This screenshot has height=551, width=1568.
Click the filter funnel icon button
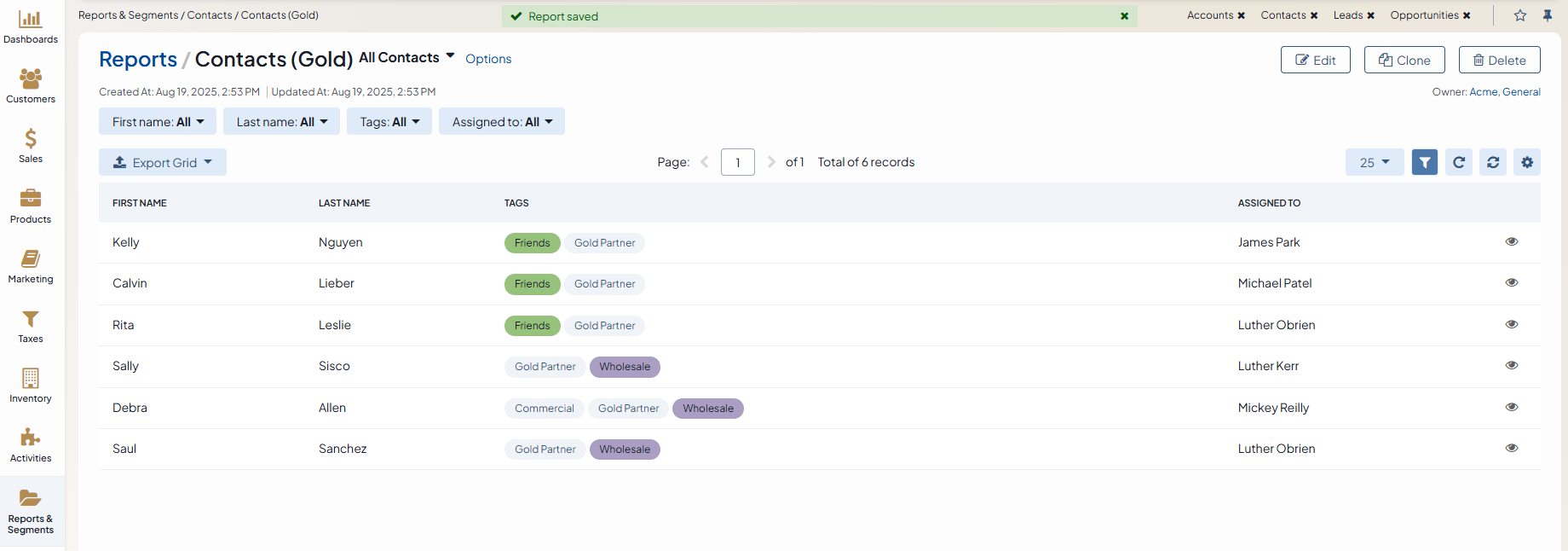[x=1424, y=162]
